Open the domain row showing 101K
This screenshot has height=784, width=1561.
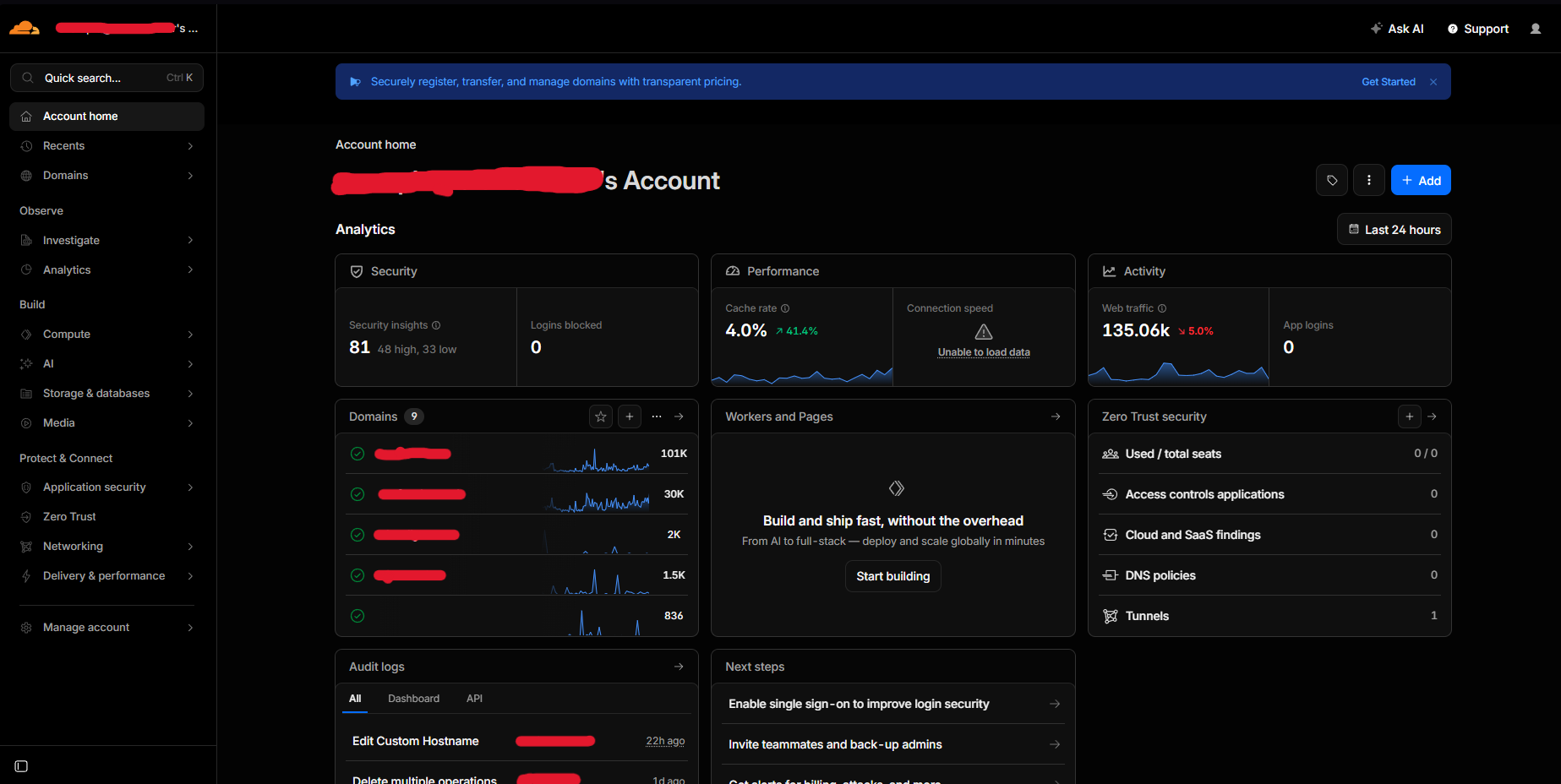(517, 454)
